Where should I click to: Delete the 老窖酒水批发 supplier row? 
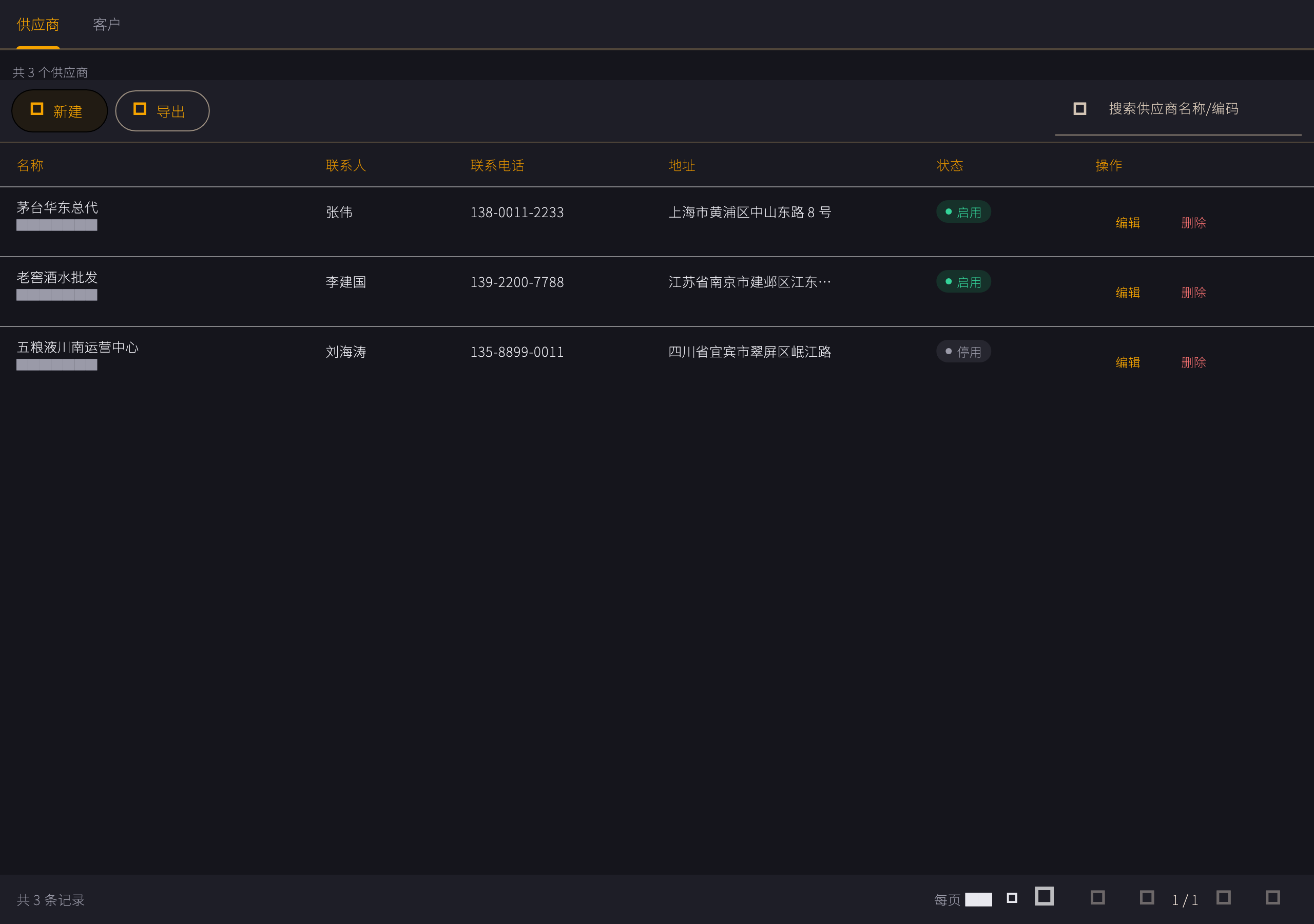tap(1193, 293)
